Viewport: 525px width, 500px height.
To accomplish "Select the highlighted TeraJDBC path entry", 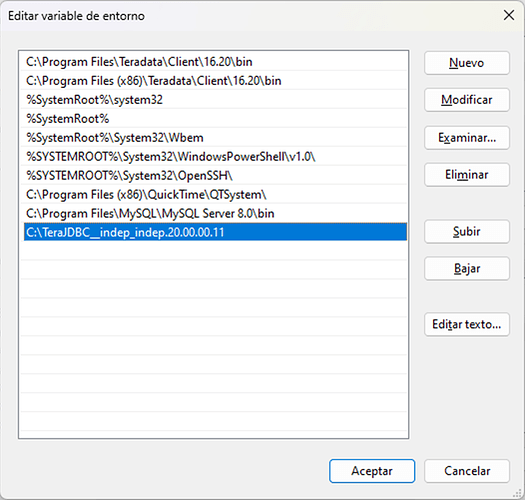I will pyautogui.click(x=215, y=232).
